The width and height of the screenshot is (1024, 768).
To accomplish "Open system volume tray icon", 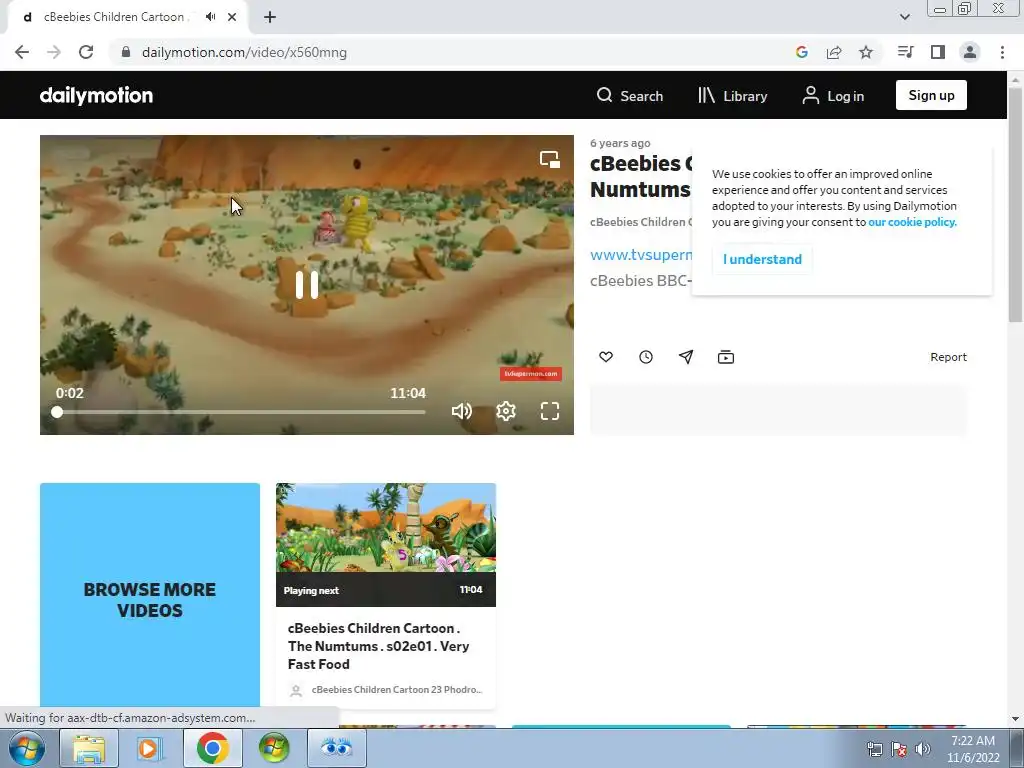I will pyautogui.click(x=922, y=749).
